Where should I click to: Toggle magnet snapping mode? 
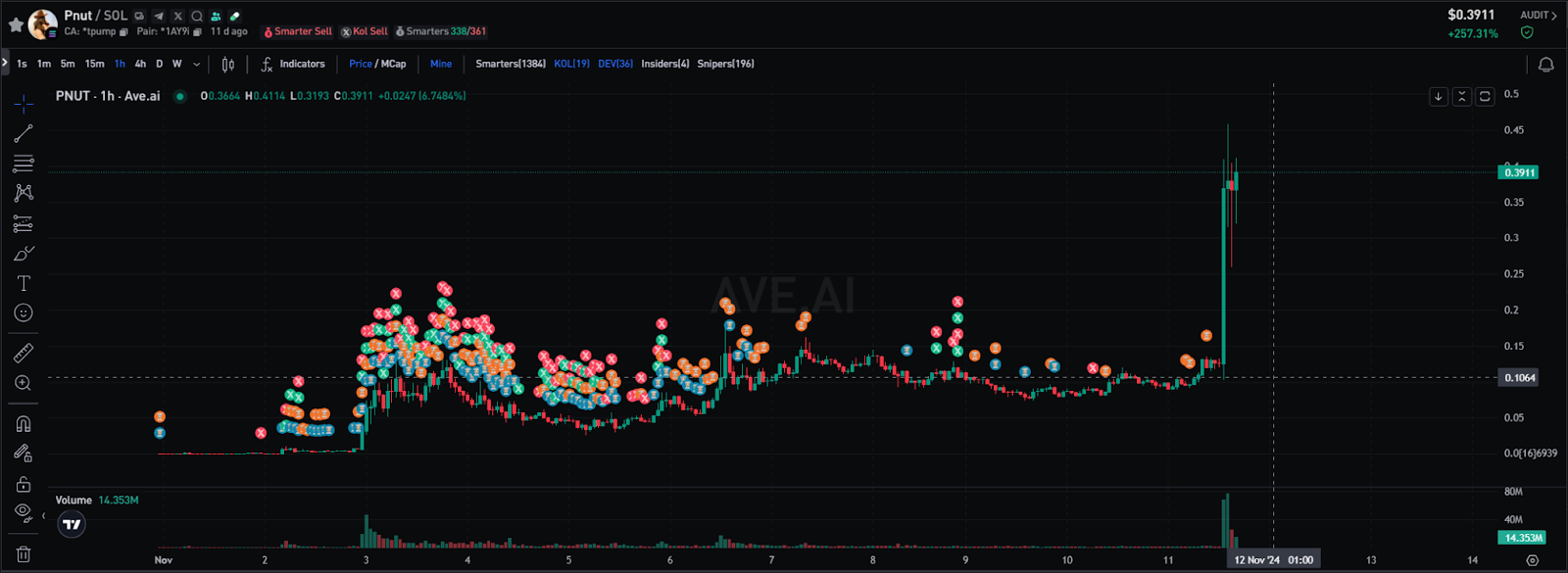(24, 423)
